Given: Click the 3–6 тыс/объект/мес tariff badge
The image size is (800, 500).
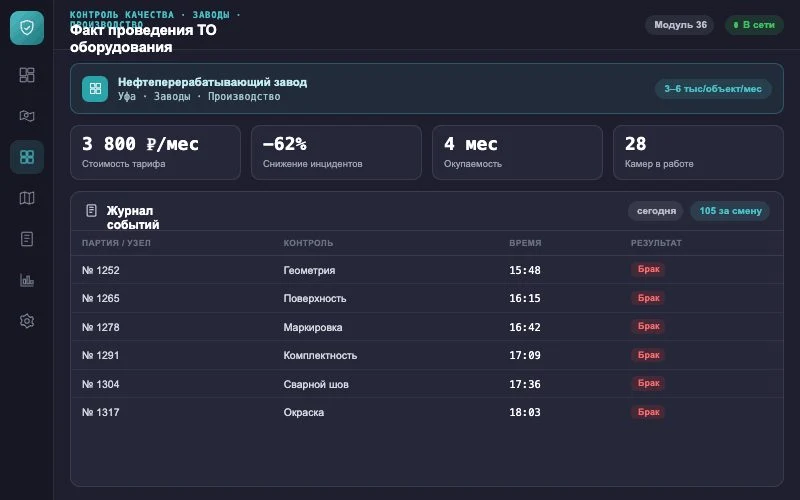Looking at the screenshot, I should (713, 89).
